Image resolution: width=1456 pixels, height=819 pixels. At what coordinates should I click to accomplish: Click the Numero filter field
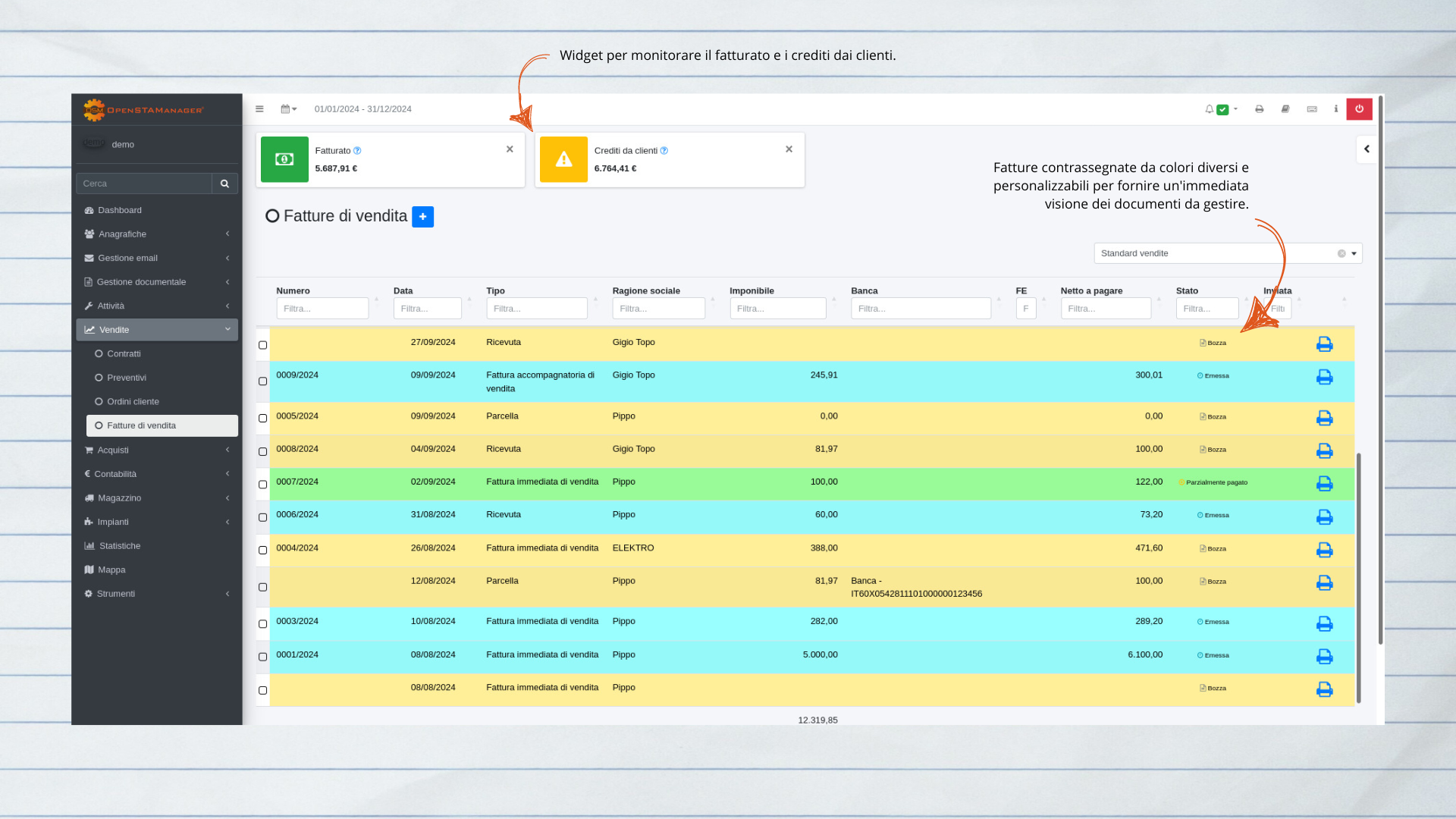(322, 309)
